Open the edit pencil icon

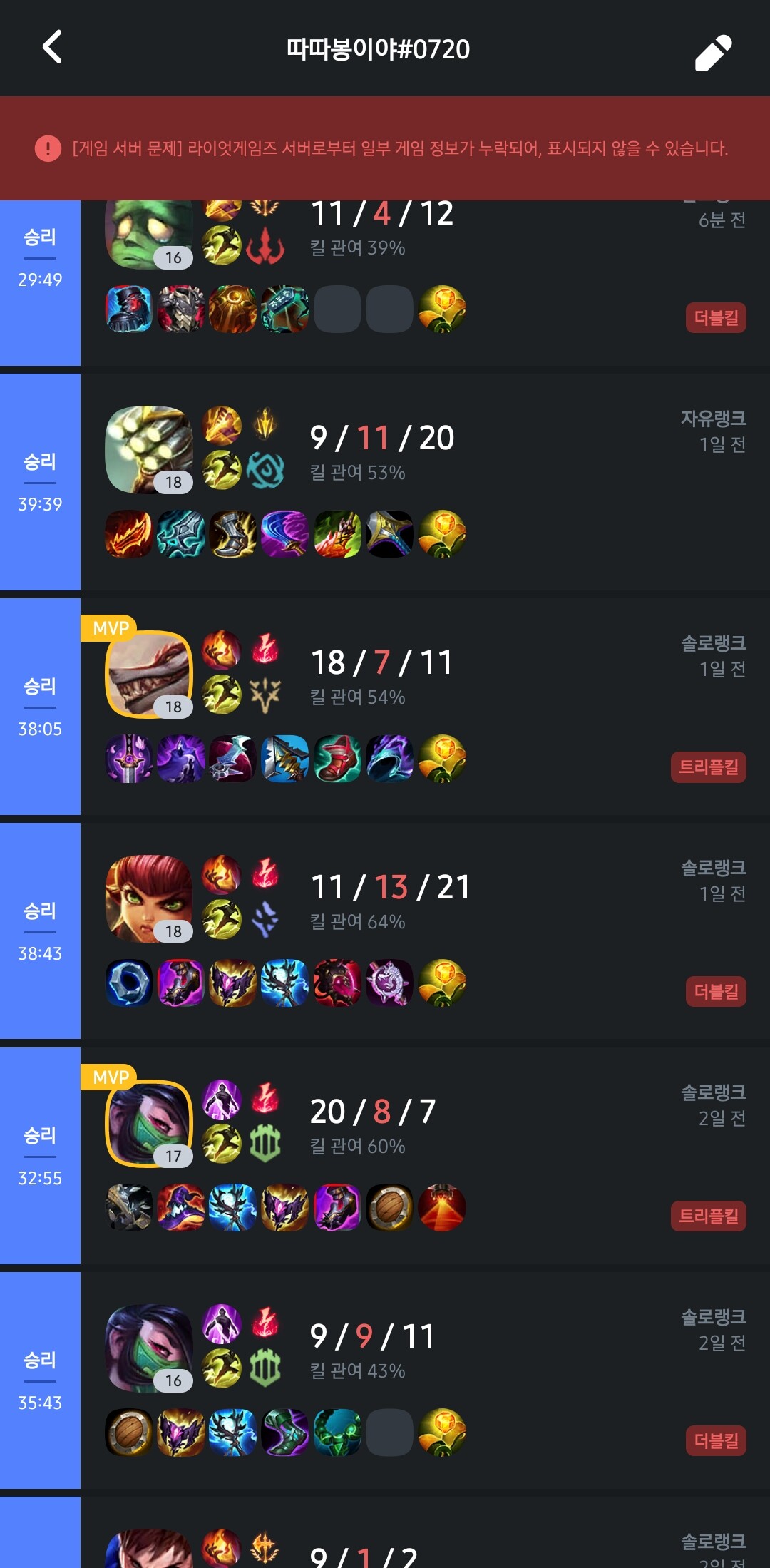pos(713,52)
